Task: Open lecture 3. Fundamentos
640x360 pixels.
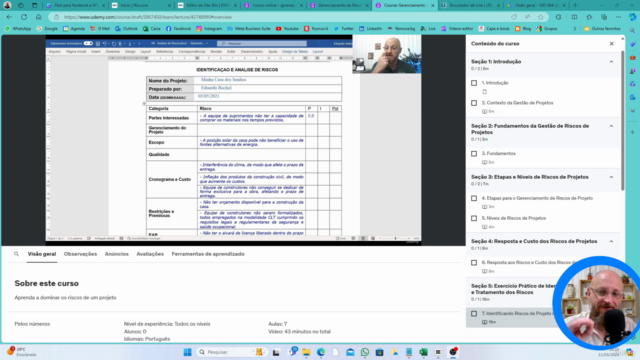Action: point(499,153)
